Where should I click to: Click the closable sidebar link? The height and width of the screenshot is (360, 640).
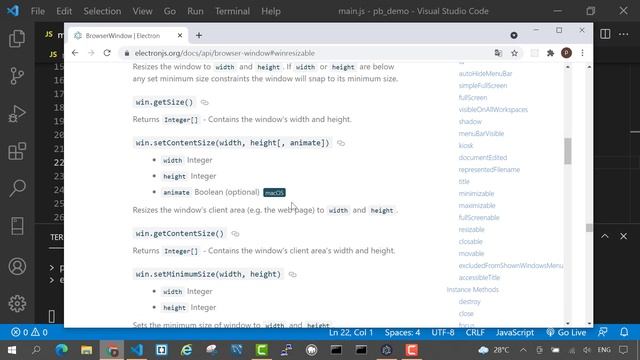tap(471, 242)
